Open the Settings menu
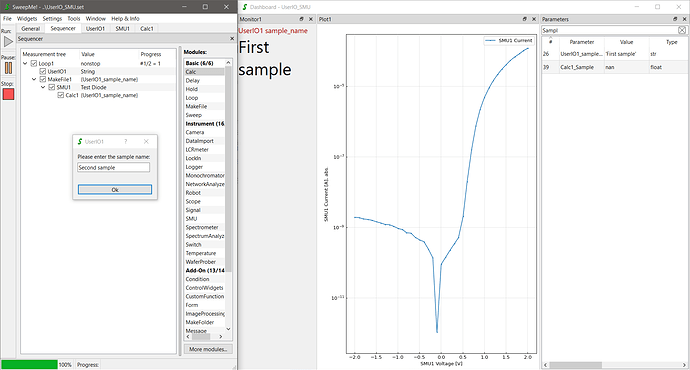The height and width of the screenshot is (370, 690). point(52,18)
